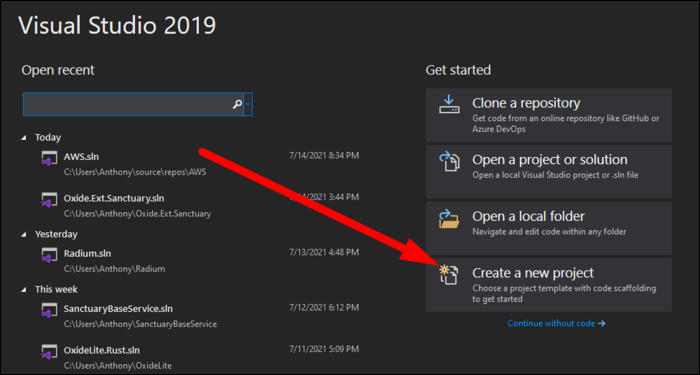Follow the Continue without code link
This screenshot has height=375, width=700.
pyautogui.click(x=556, y=323)
